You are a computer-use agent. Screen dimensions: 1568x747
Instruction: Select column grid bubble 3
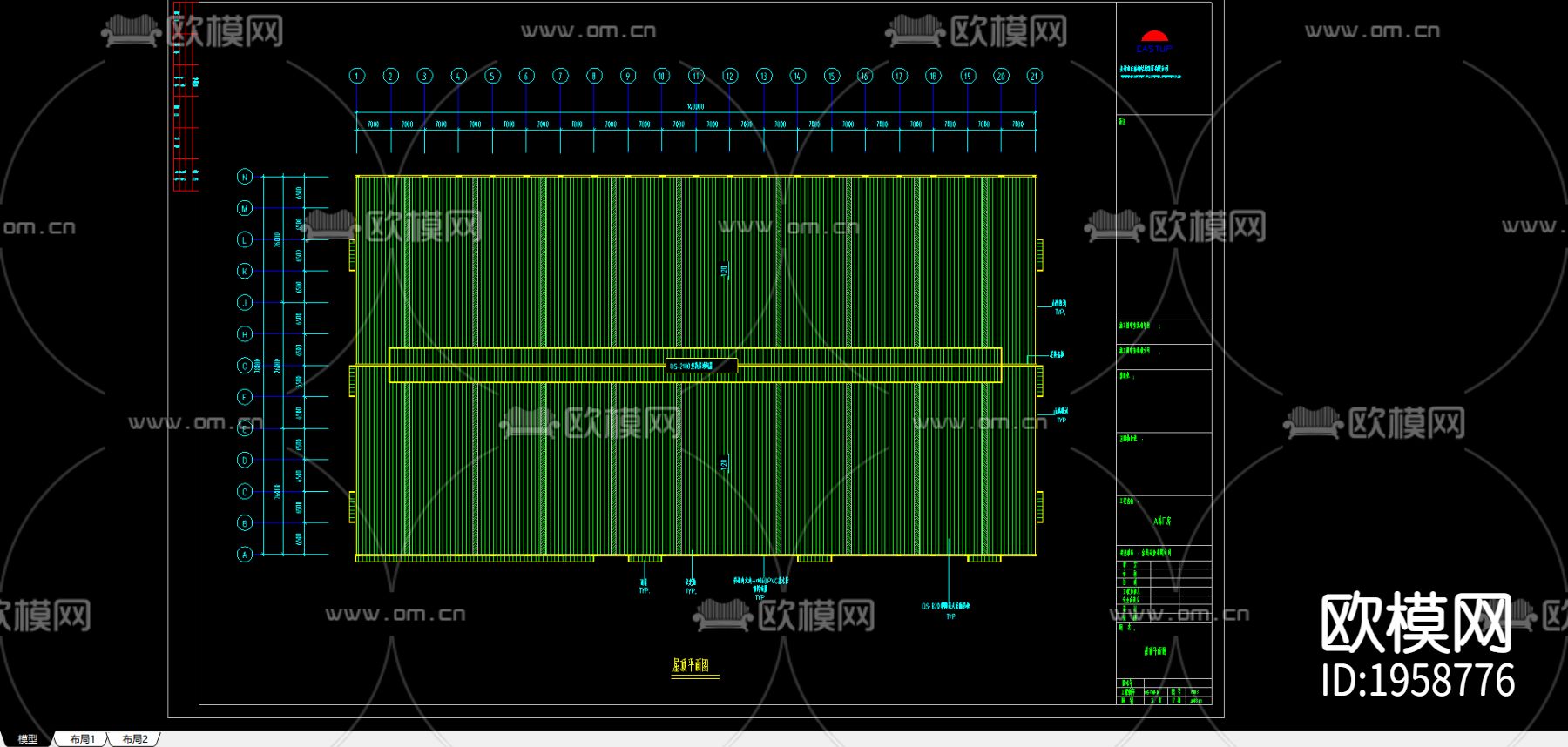[x=424, y=76]
